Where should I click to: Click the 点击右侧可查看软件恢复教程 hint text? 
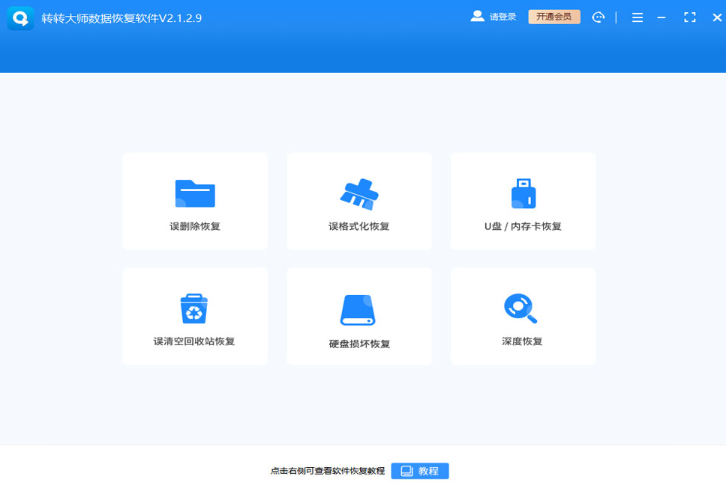click(328, 471)
